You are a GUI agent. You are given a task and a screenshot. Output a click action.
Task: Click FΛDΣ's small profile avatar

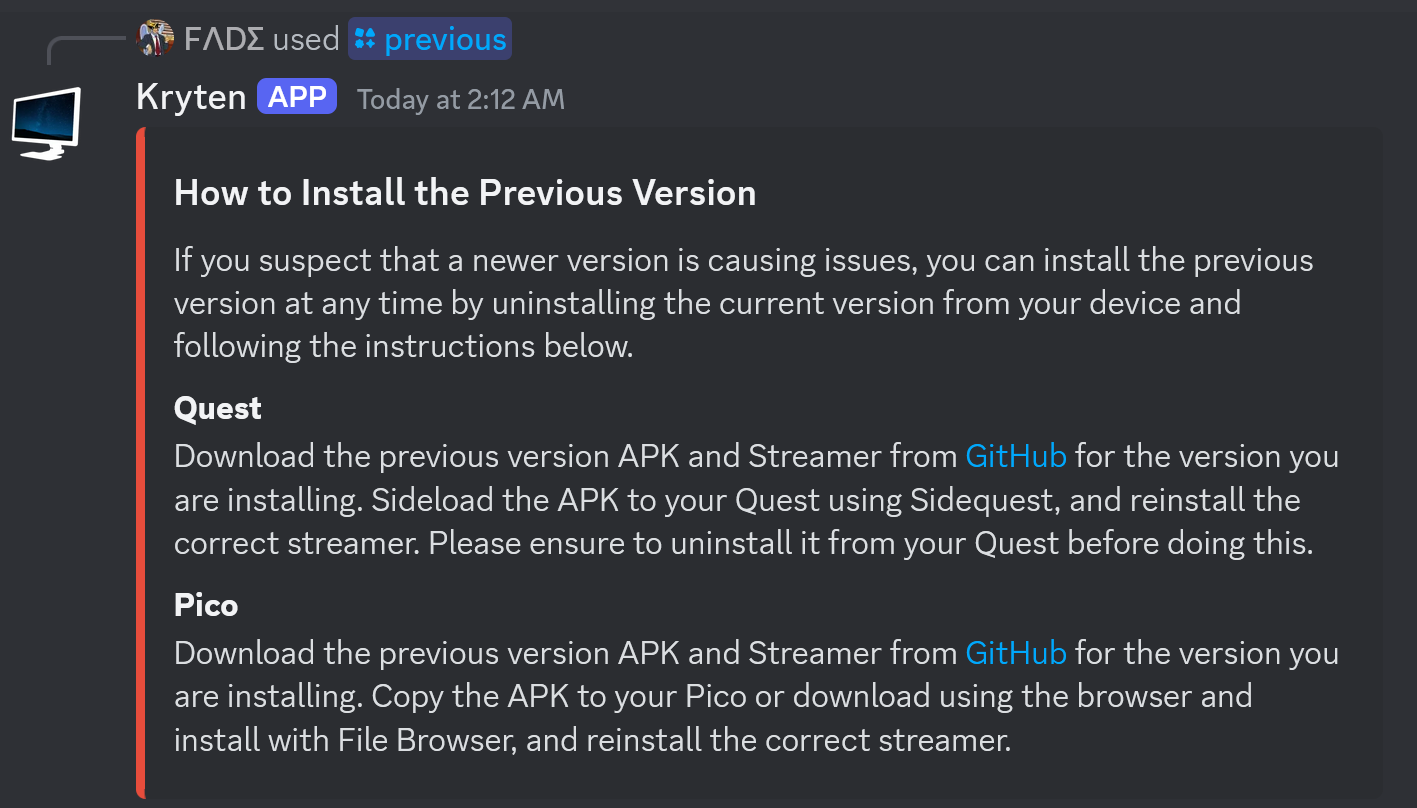156,39
